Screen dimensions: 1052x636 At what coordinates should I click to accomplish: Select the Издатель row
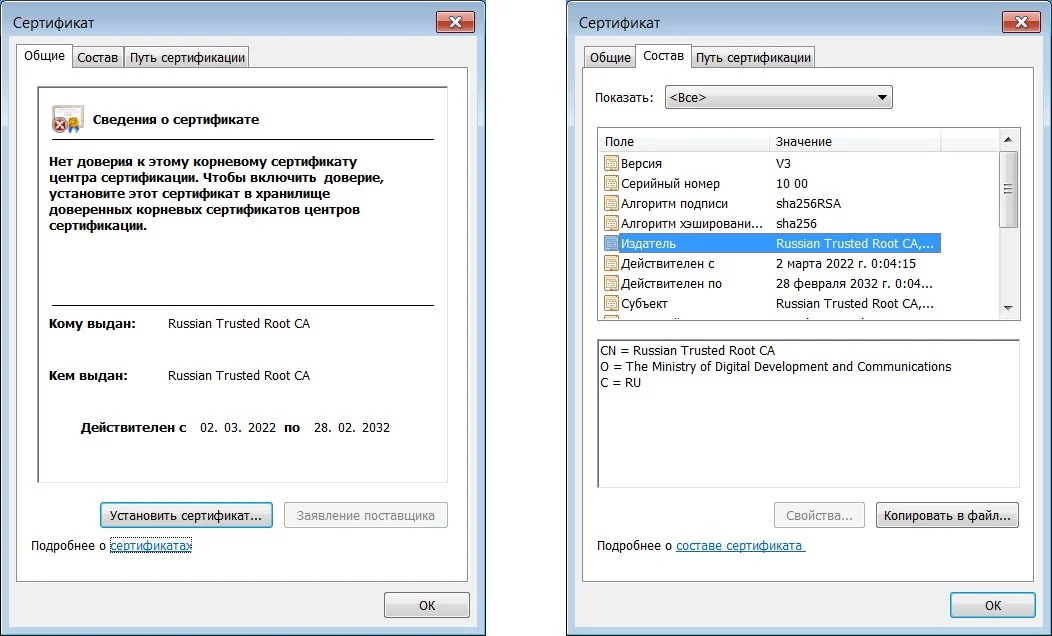coord(772,244)
